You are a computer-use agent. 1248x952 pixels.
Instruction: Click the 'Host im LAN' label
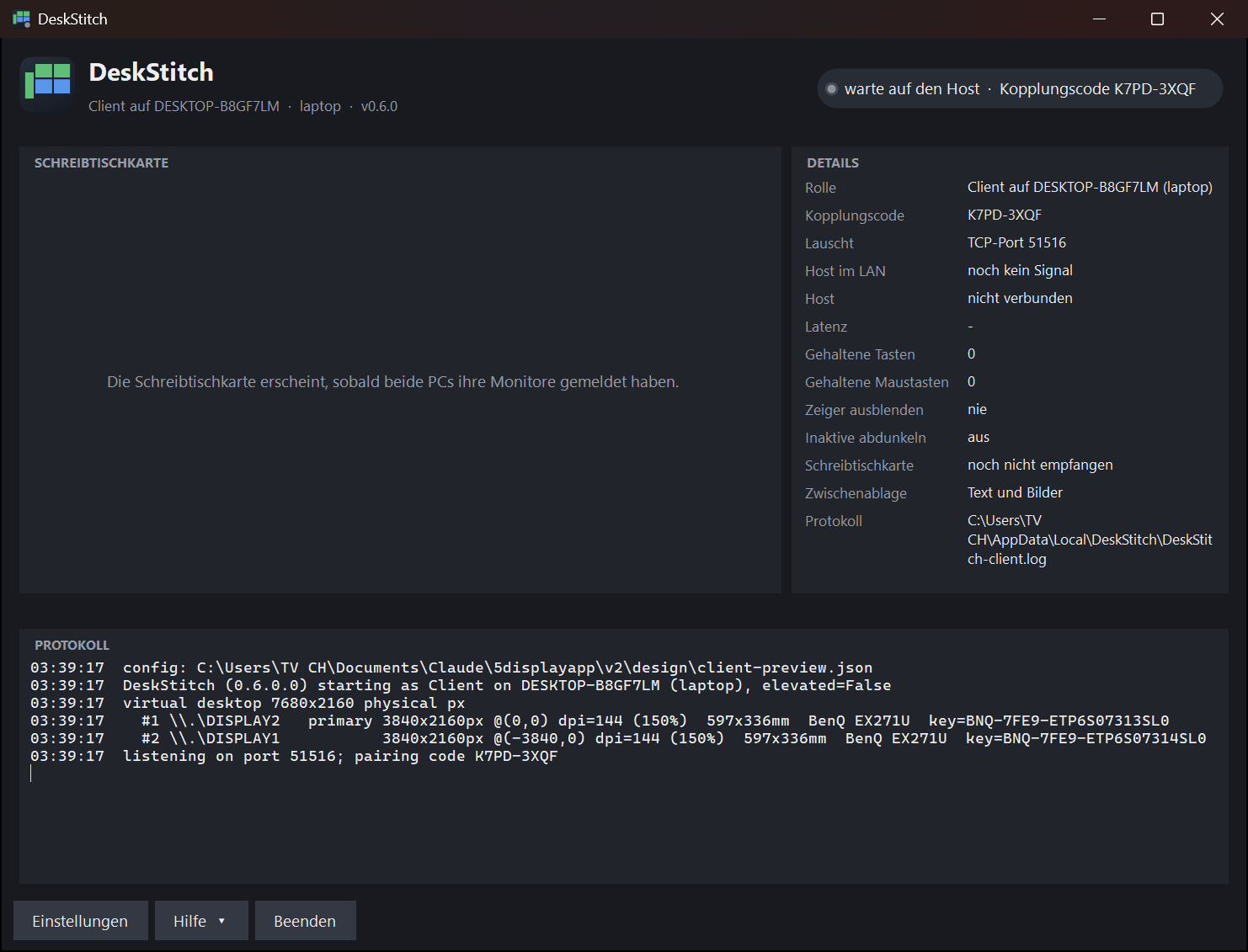pos(845,271)
